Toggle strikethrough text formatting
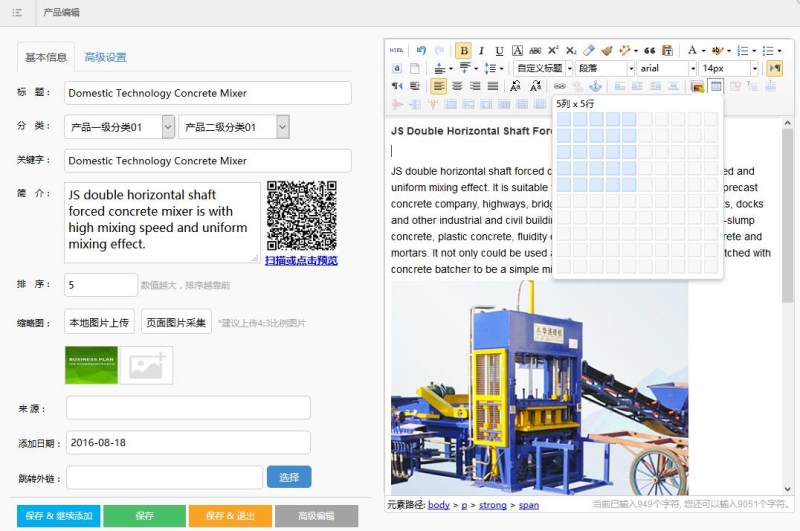The width and height of the screenshot is (800, 531). [x=535, y=50]
